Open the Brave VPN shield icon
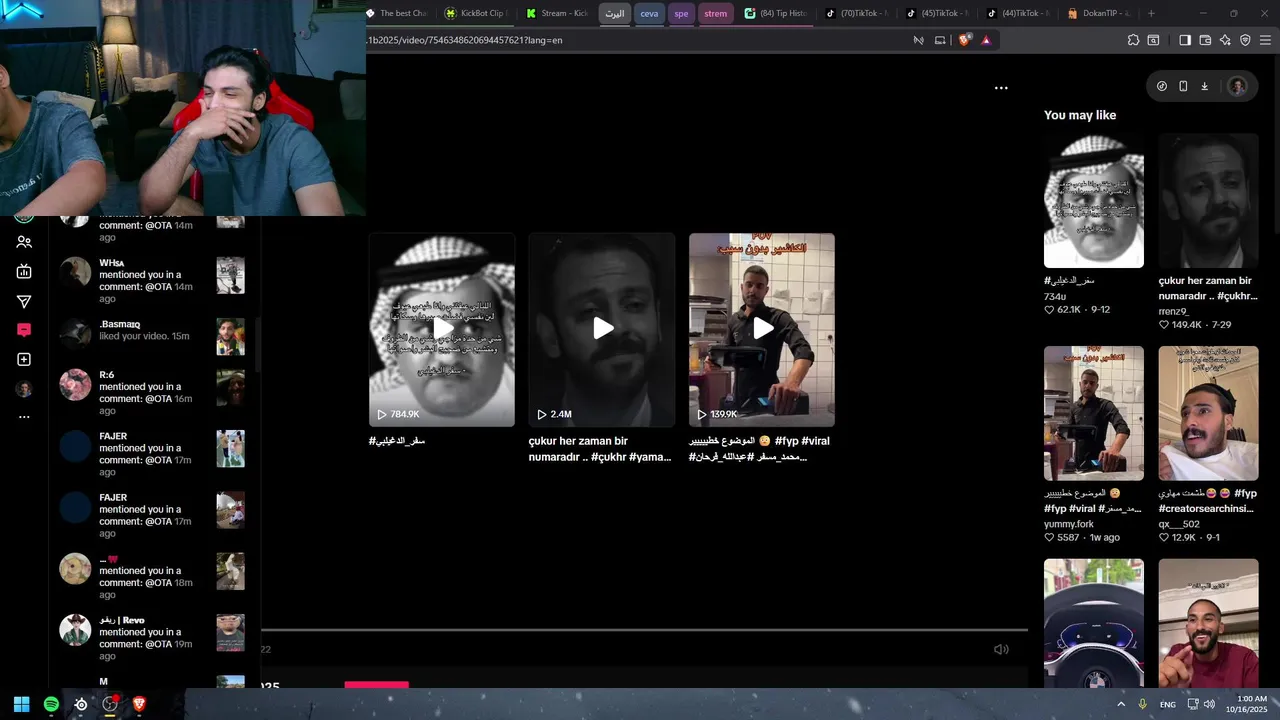This screenshot has height=720, width=1280. click(x=1245, y=40)
